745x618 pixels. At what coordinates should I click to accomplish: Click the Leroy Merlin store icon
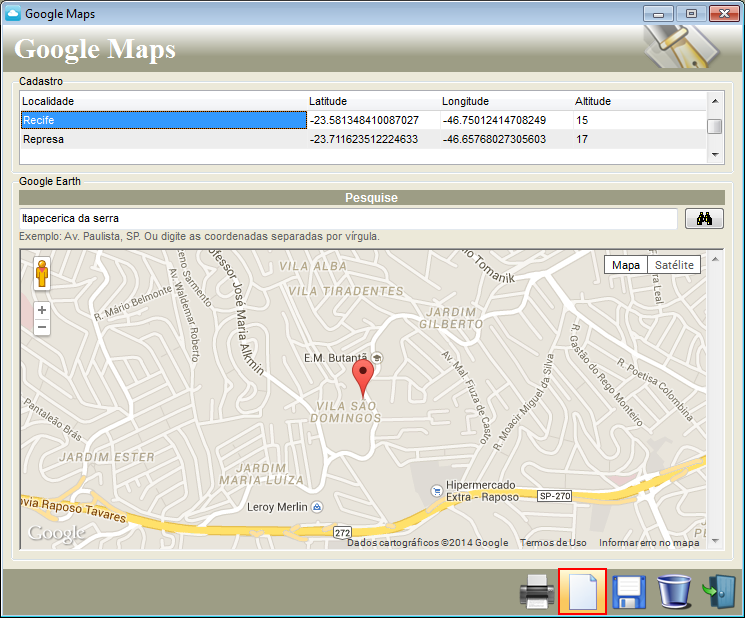(317, 507)
